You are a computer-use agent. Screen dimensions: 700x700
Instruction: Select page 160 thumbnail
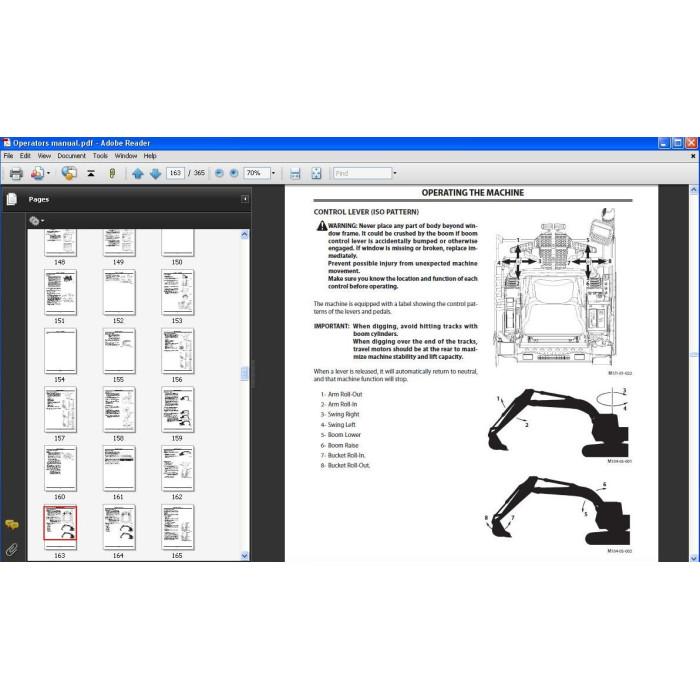60,469
